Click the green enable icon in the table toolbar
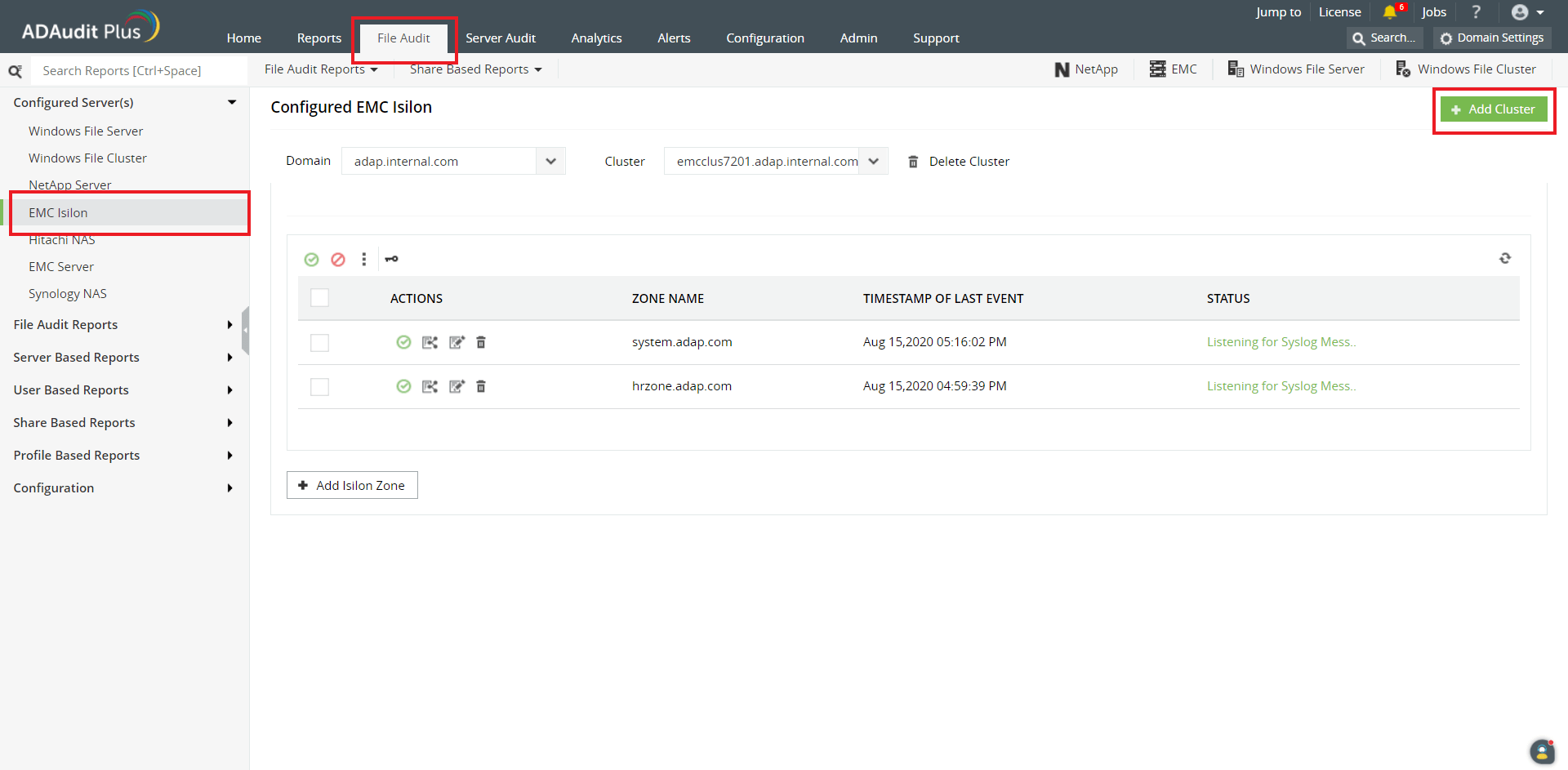This screenshot has width=1568, height=770. click(x=311, y=260)
